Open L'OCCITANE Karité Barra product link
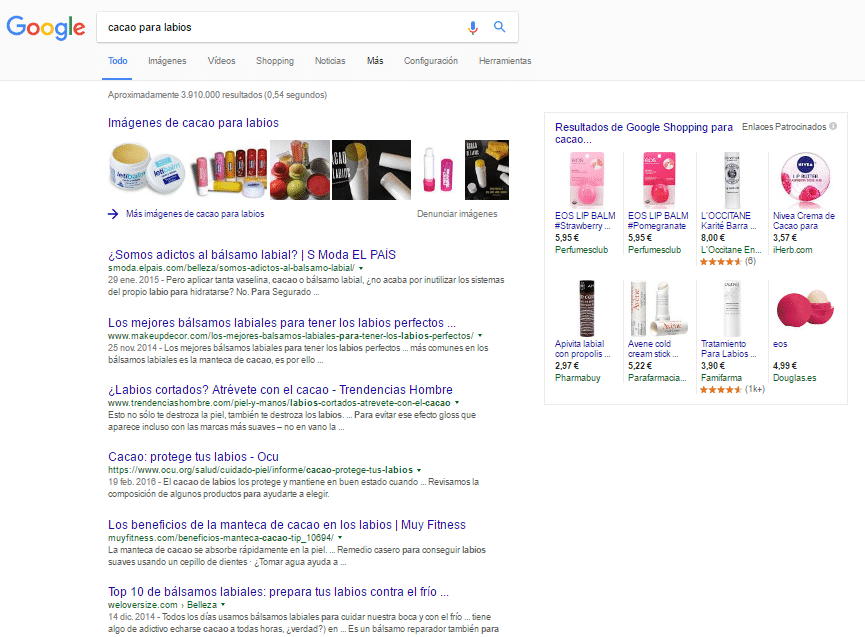 click(728, 221)
